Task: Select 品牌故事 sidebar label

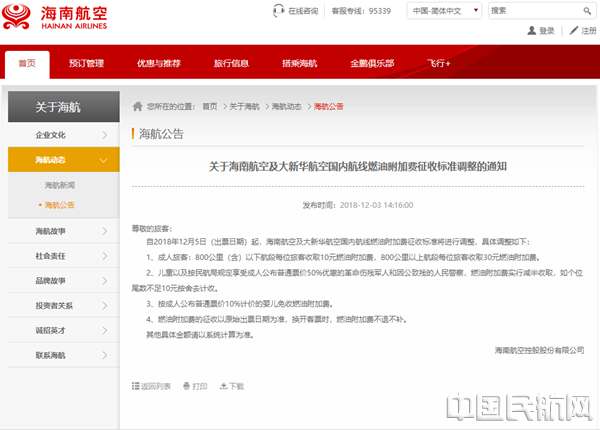Action: [51, 281]
